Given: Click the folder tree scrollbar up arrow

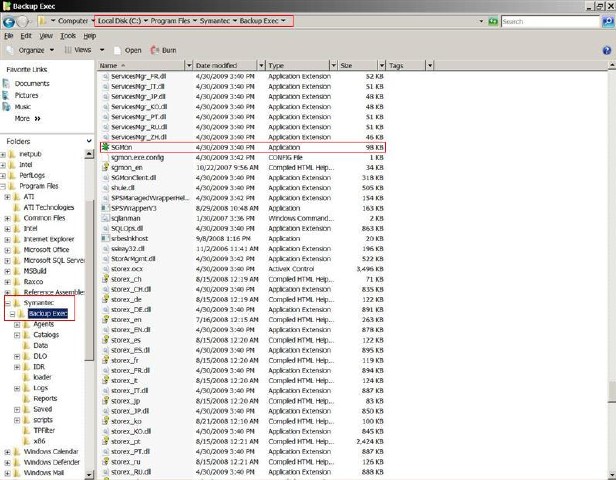Looking at the screenshot, I should (x=89, y=154).
